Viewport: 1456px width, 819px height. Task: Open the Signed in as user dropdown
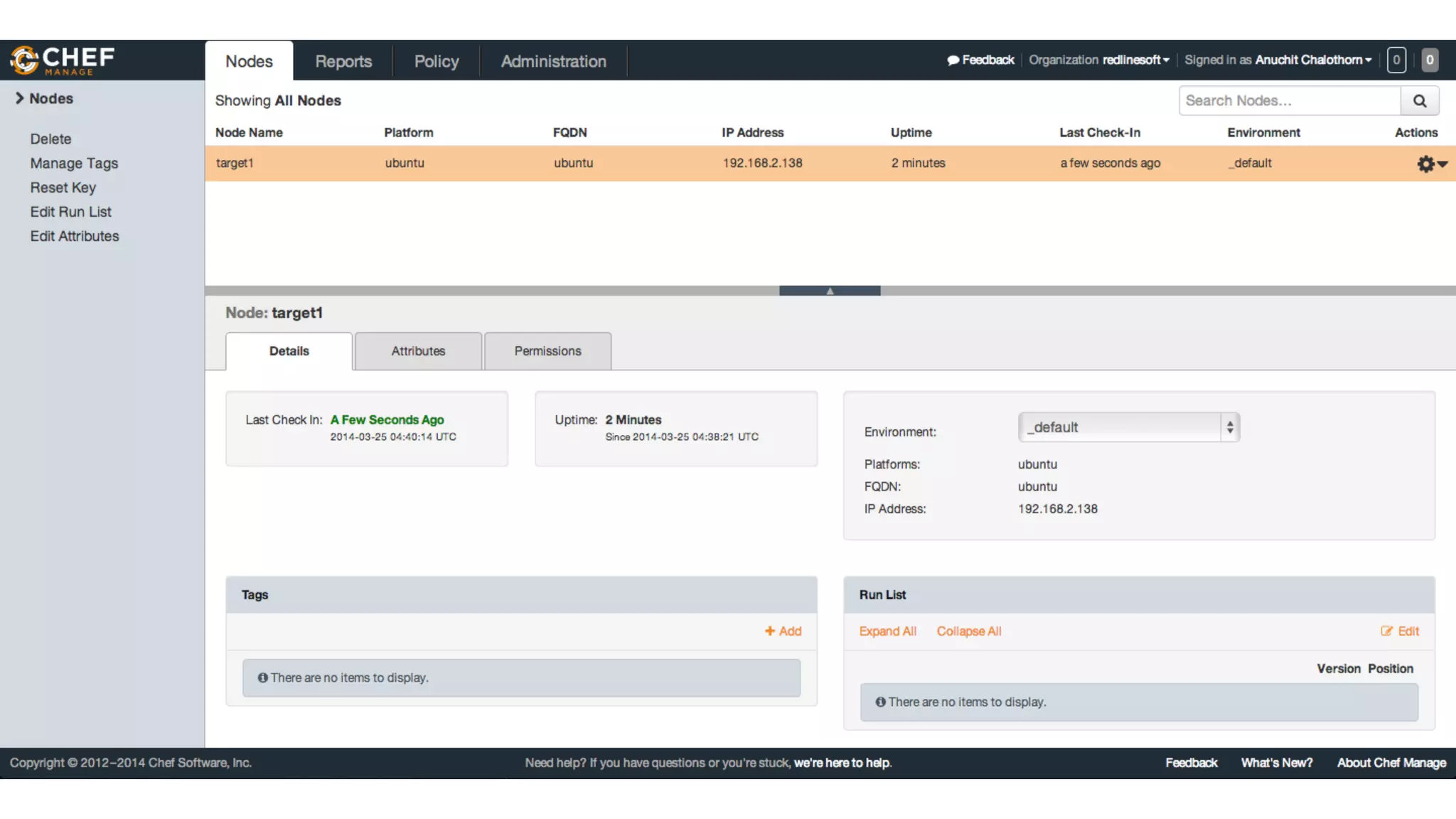[x=1278, y=60]
